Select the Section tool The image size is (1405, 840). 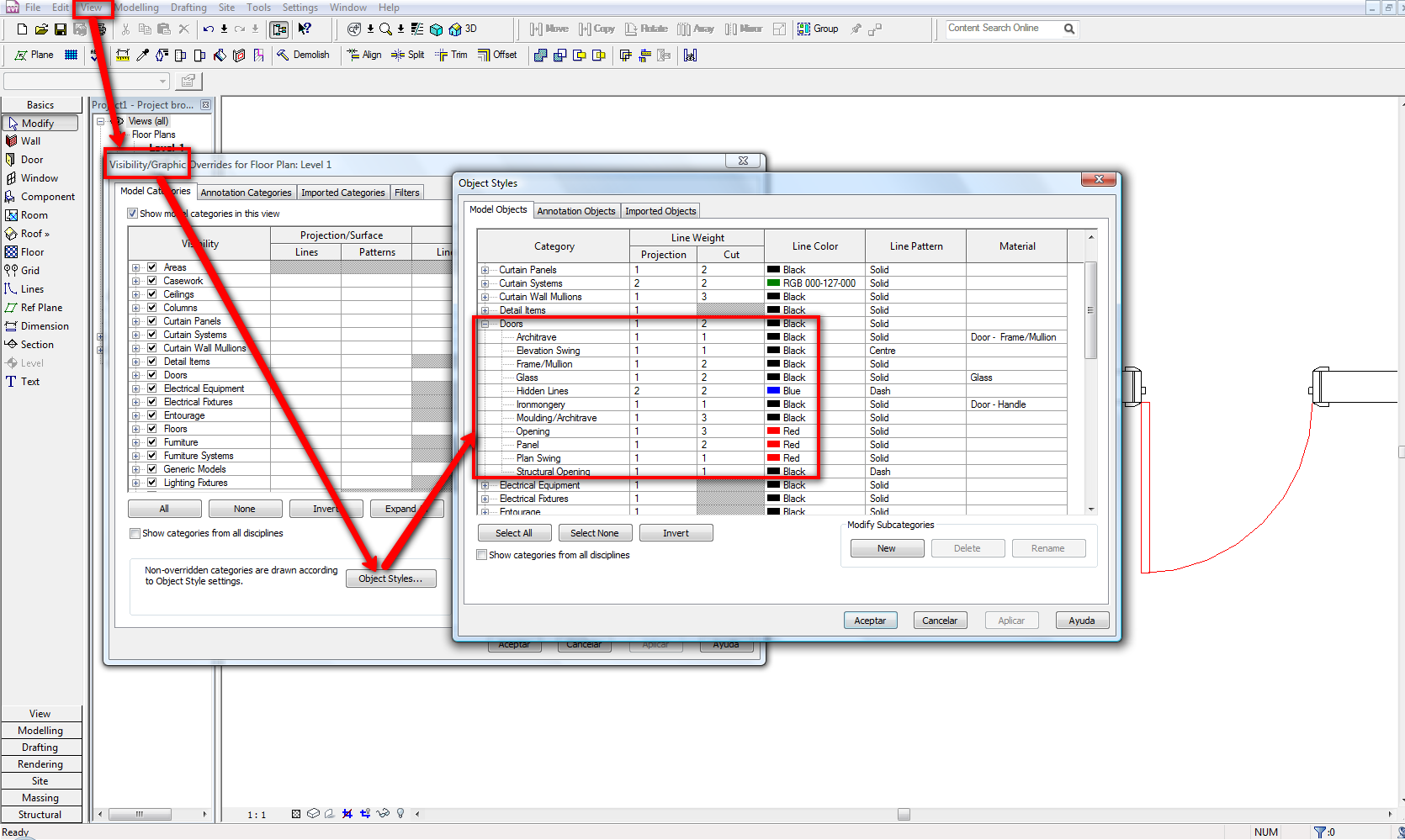(x=36, y=345)
